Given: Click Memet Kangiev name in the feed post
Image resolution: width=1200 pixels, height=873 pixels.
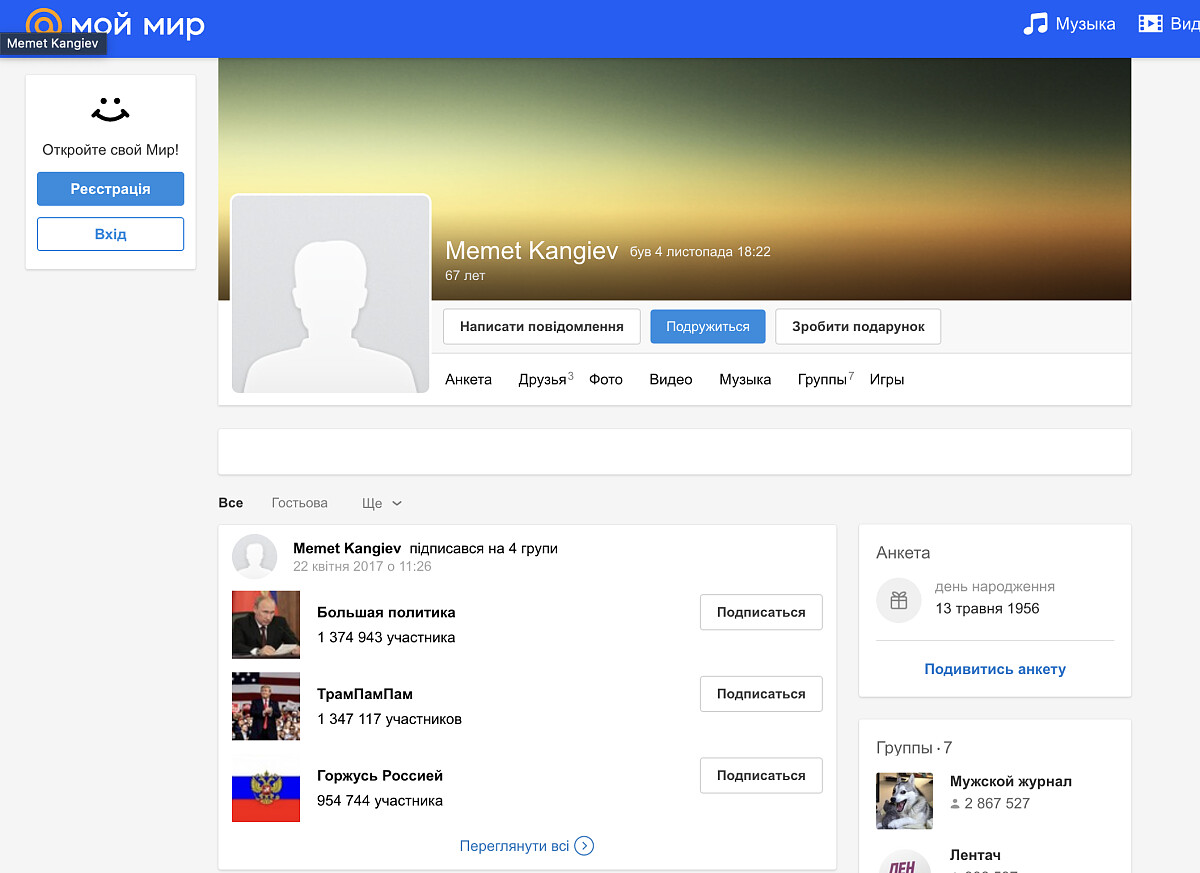Looking at the screenshot, I should [347, 548].
